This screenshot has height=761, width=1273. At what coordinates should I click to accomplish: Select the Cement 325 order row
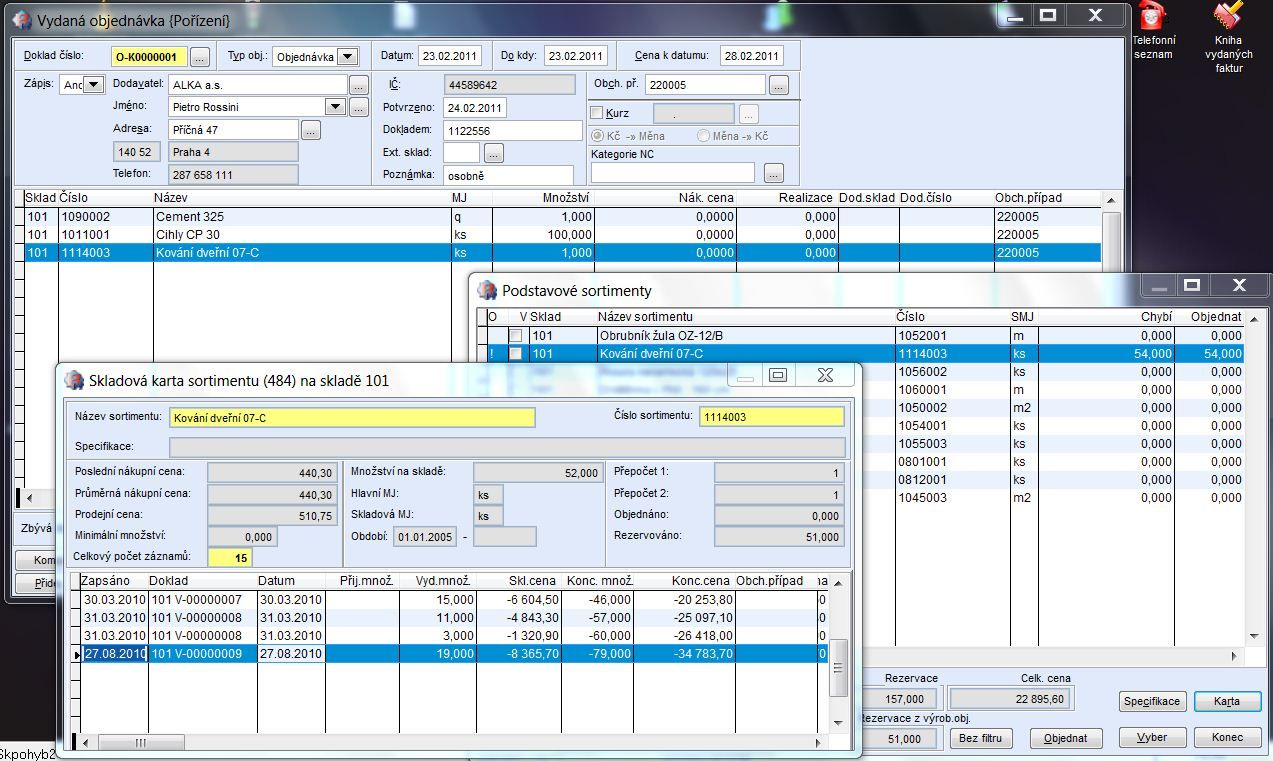coord(562,216)
